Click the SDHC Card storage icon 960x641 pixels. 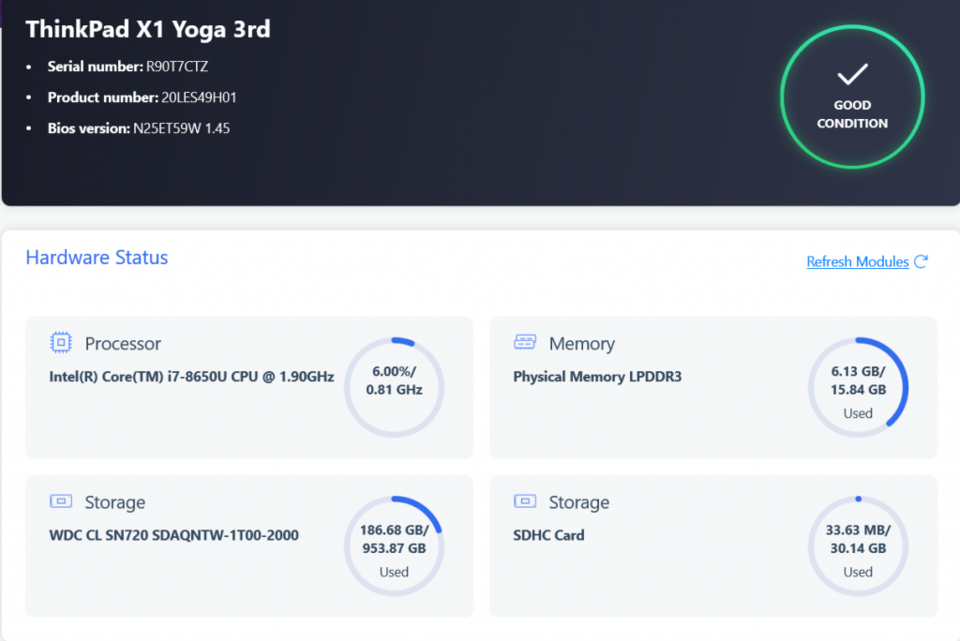(525, 501)
